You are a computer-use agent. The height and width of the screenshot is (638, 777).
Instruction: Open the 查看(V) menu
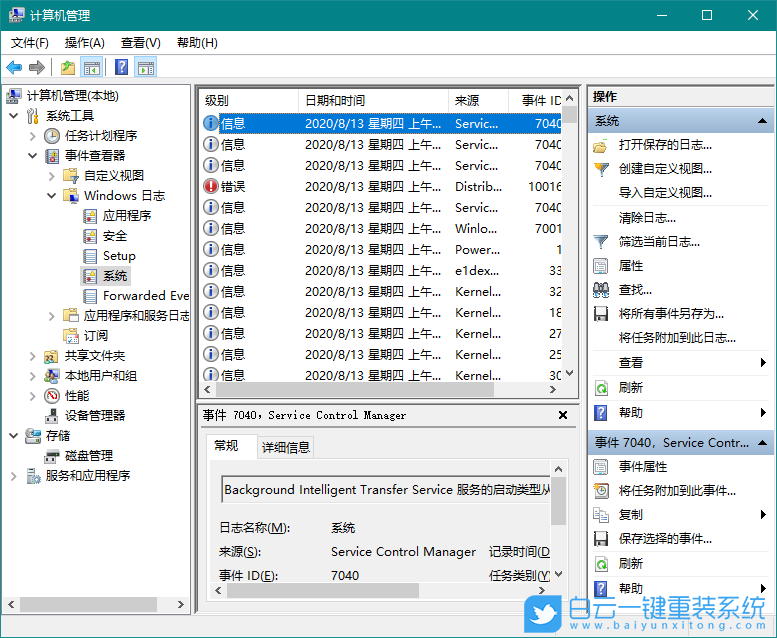141,43
